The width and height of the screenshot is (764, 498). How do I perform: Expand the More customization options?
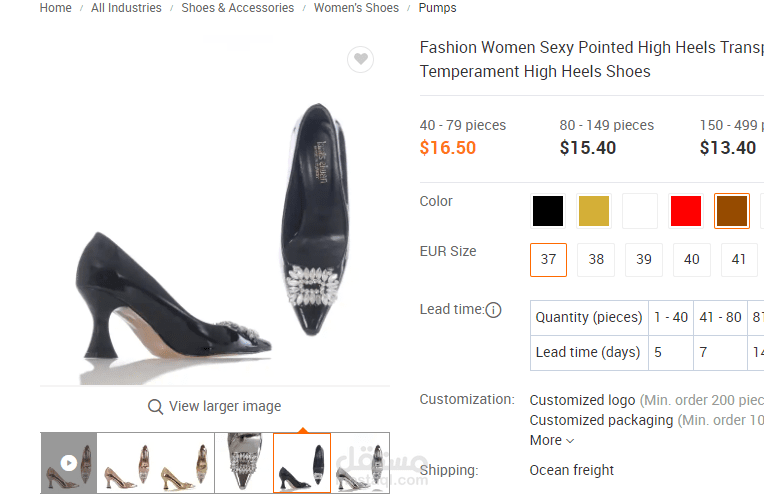[552, 440]
